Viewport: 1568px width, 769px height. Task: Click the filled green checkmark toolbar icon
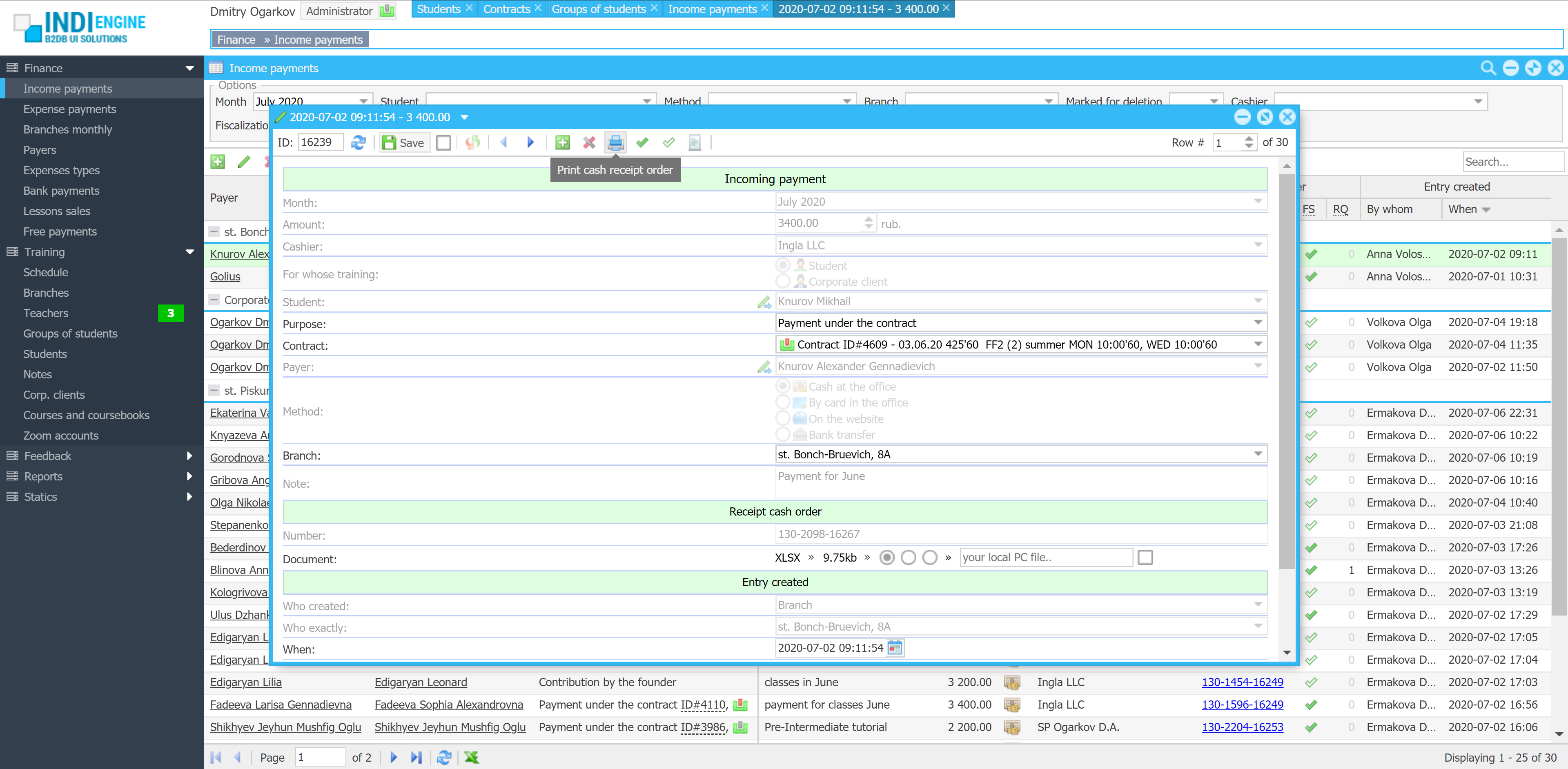coord(642,142)
